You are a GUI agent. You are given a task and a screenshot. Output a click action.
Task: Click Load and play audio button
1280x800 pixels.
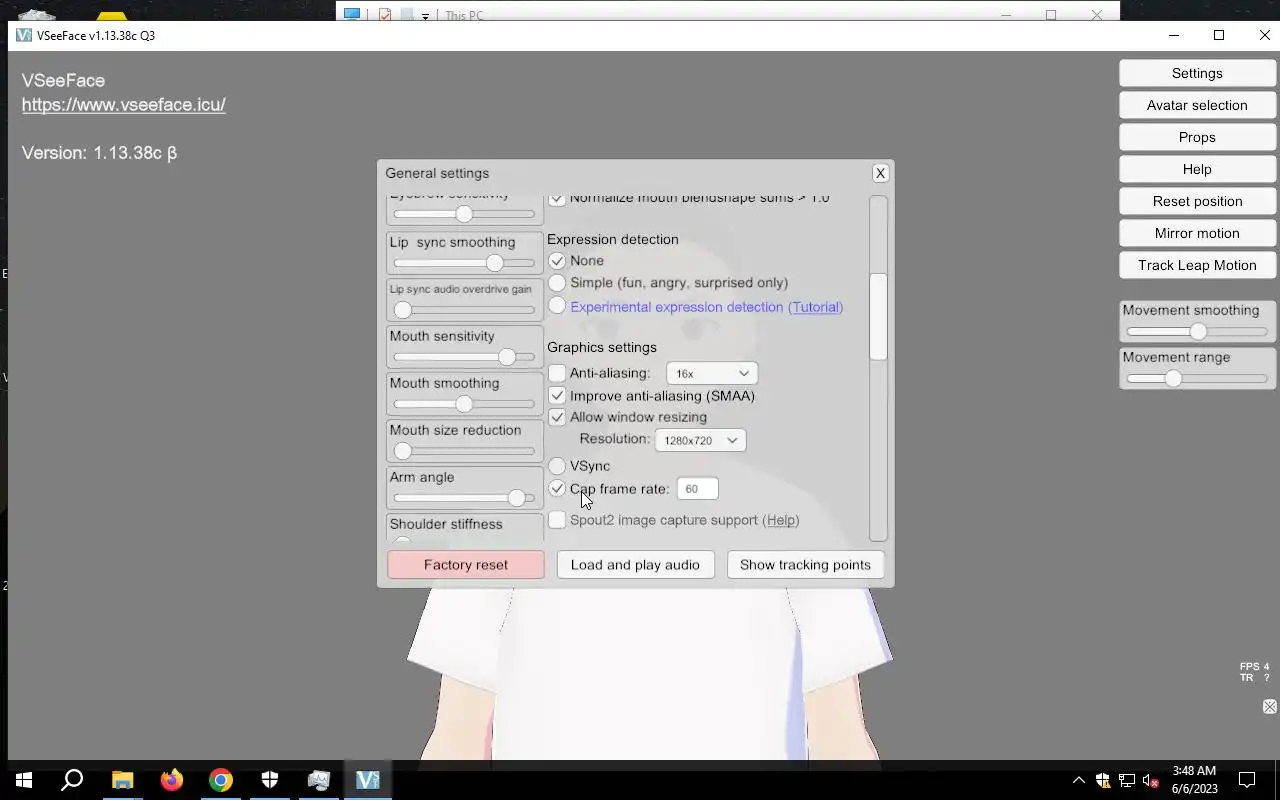(x=635, y=565)
